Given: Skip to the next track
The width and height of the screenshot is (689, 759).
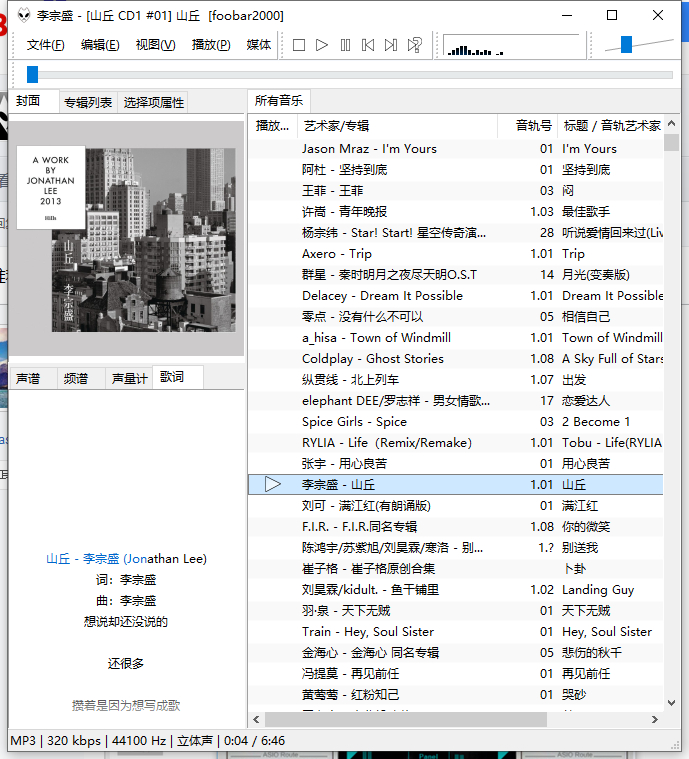Looking at the screenshot, I should [x=391, y=46].
